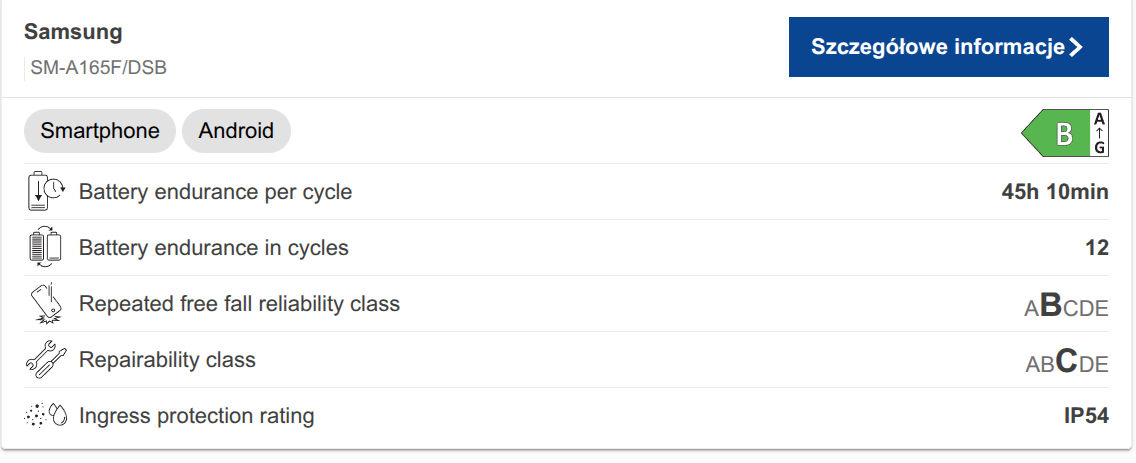The height and width of the screenshot is (463, 1136).
Task: Click the Battery endurance per cycle label
Action: tap(215, 191)
